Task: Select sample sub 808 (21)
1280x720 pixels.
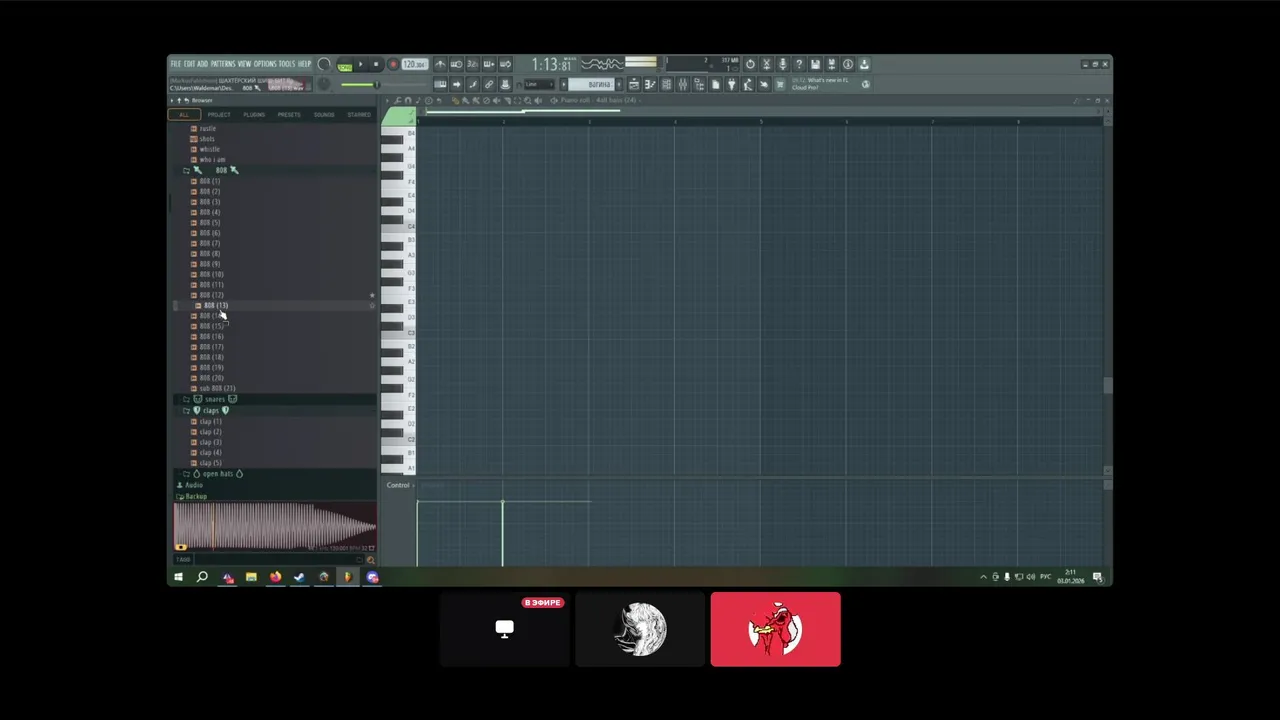Action: 217,388
